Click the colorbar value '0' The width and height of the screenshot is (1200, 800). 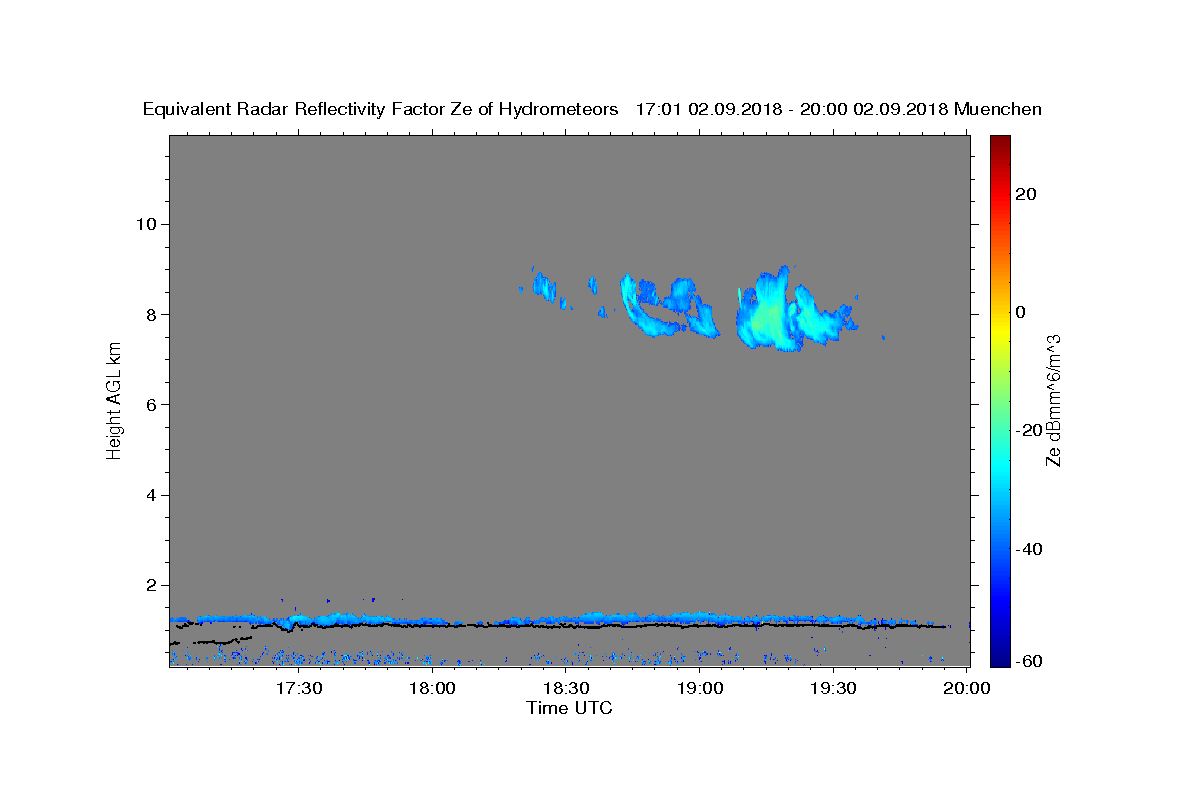1020,312
